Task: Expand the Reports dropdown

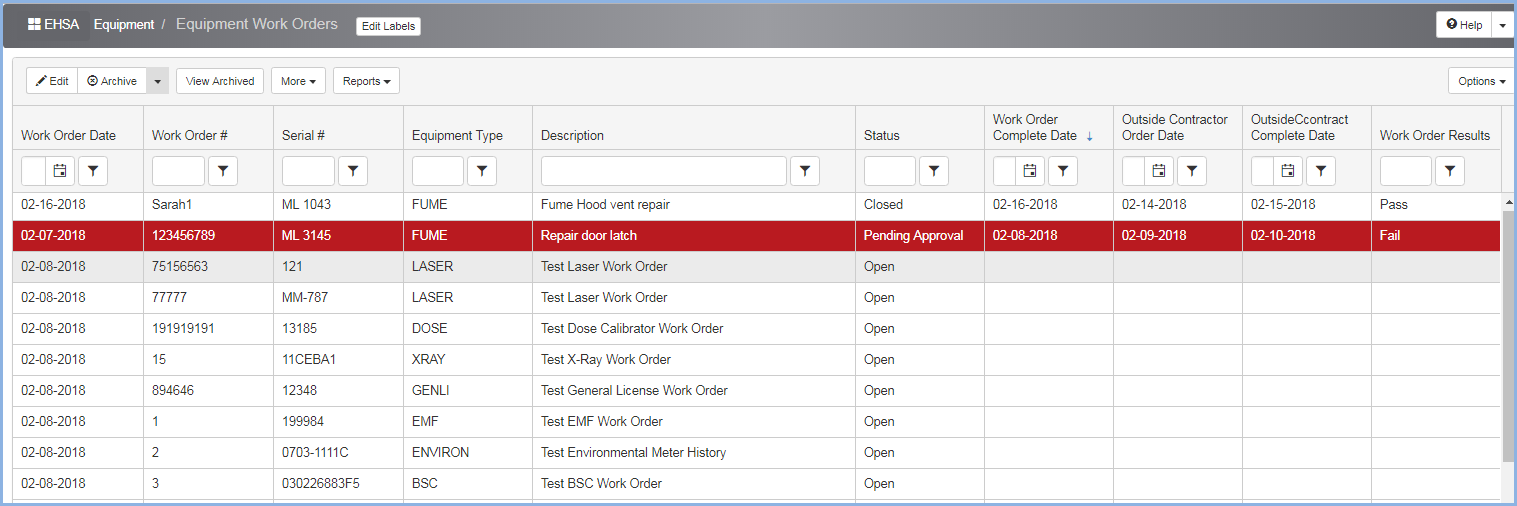Action: click(x=366, y=81)
